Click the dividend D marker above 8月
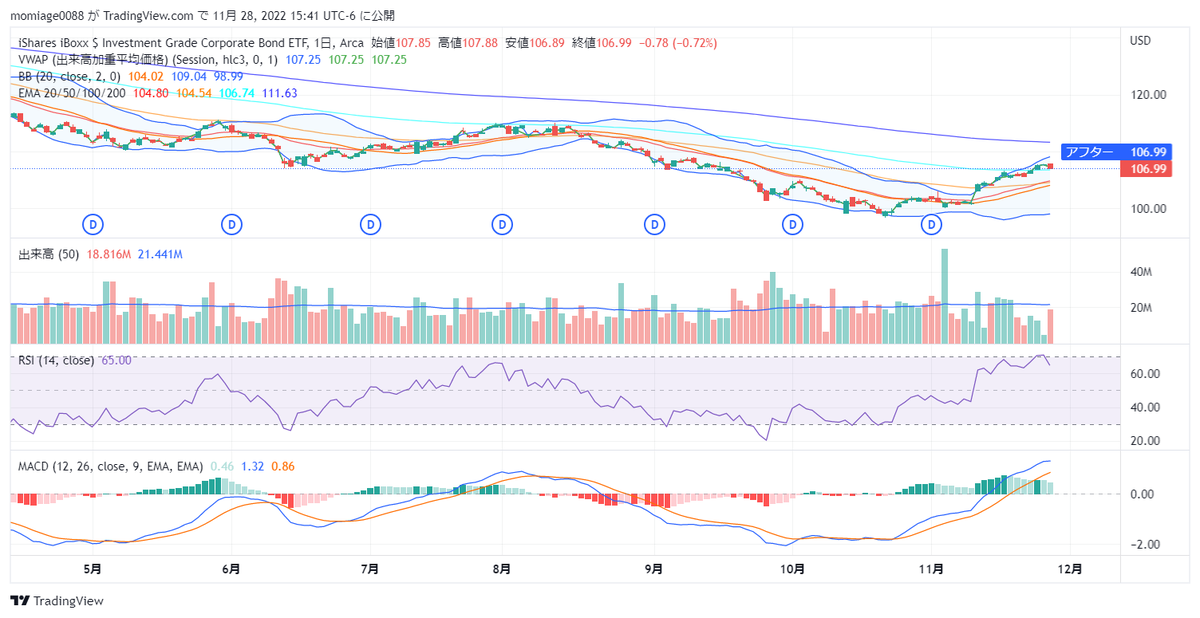Image resolution: width=1200 pixels, height=618 pixels. [501, 225]
